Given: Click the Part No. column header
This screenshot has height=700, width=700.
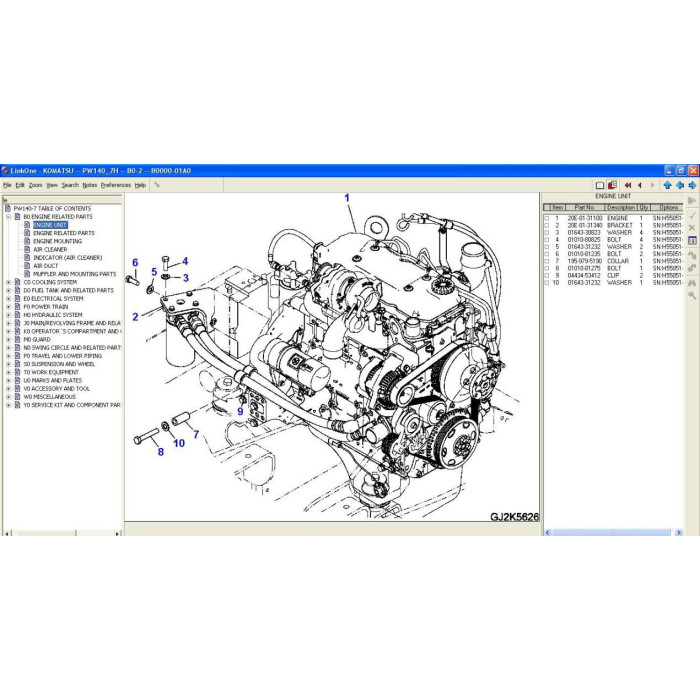Looking at the screenshot, I should coord(585,208).
